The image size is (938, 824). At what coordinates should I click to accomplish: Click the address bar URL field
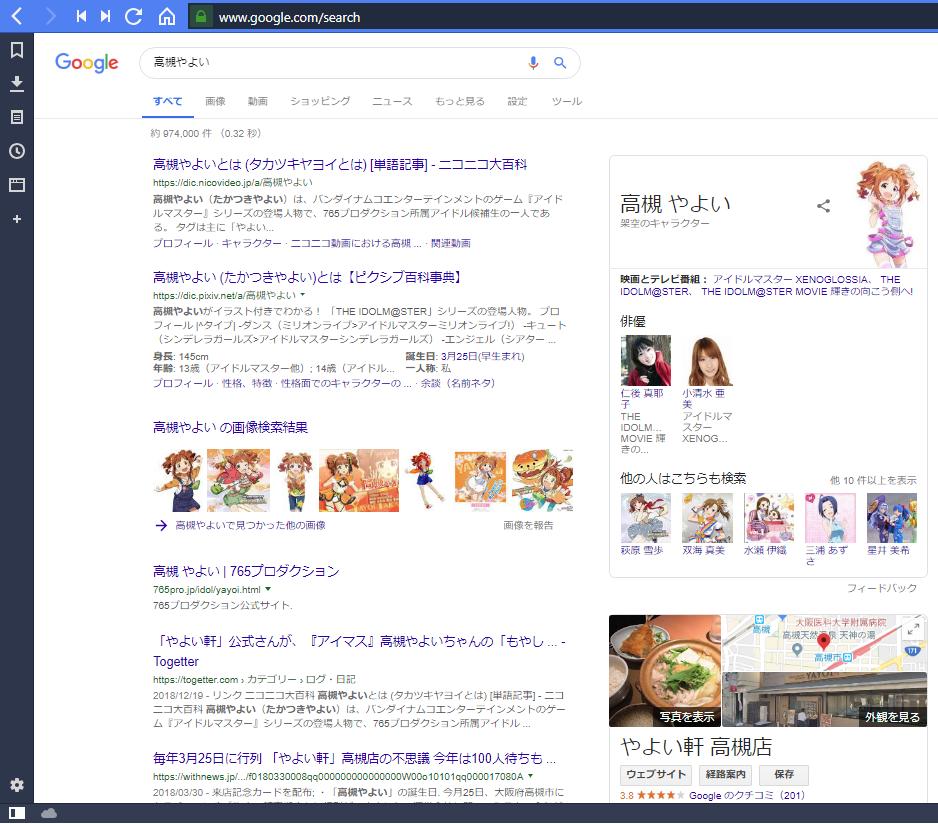[x=562, y=17]
